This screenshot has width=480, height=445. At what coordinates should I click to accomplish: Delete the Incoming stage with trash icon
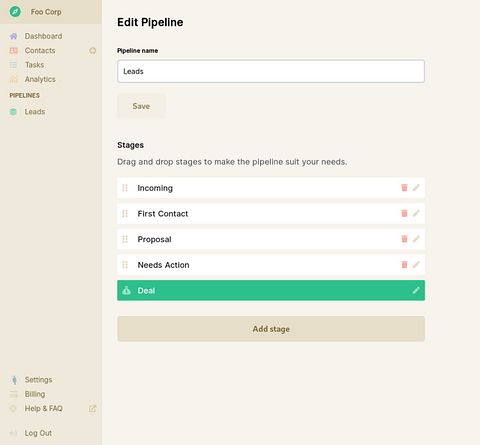point(404,188)
